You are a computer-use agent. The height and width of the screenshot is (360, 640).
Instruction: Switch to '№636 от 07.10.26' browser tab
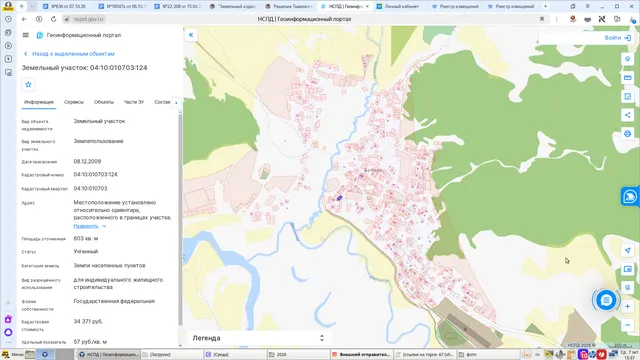point(68,7)
